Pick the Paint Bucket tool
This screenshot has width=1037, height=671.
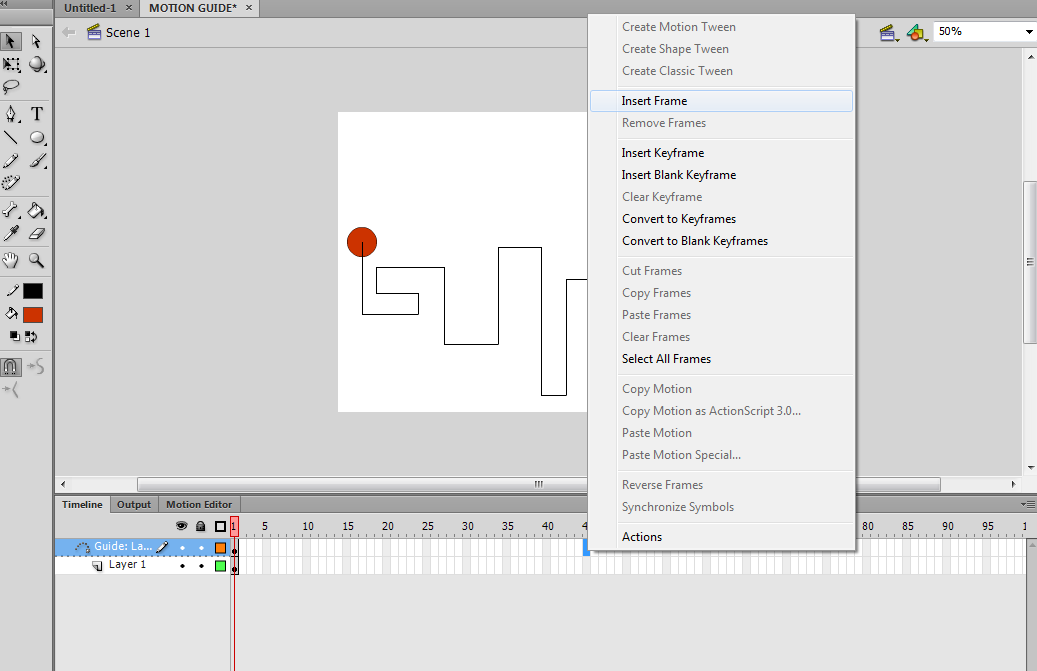(x=36, y=209)
